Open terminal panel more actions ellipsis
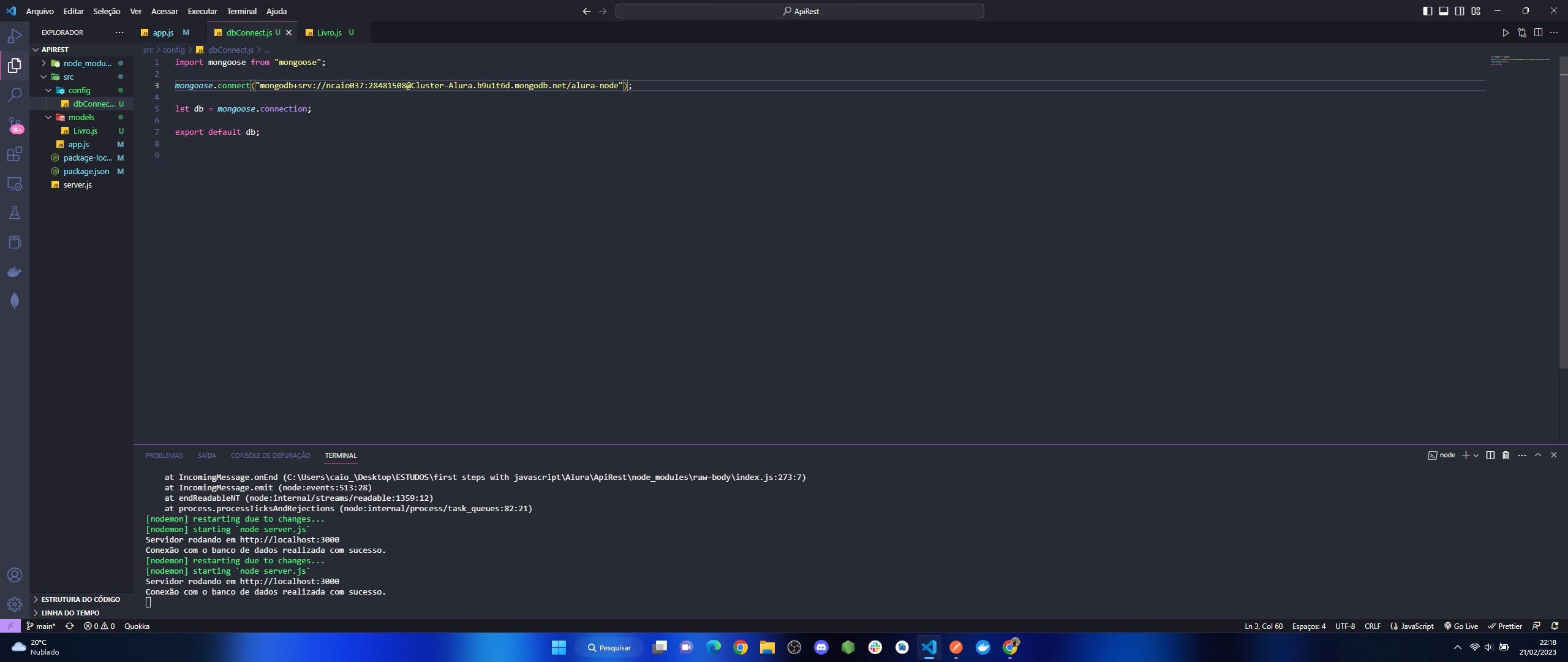The height and width of the screenshot is (662, 1568). click(x=1522, y=455)
